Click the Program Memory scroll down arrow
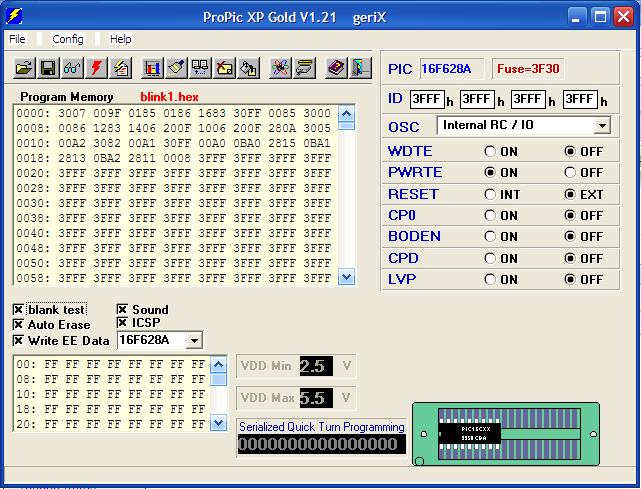 [347, 278]
